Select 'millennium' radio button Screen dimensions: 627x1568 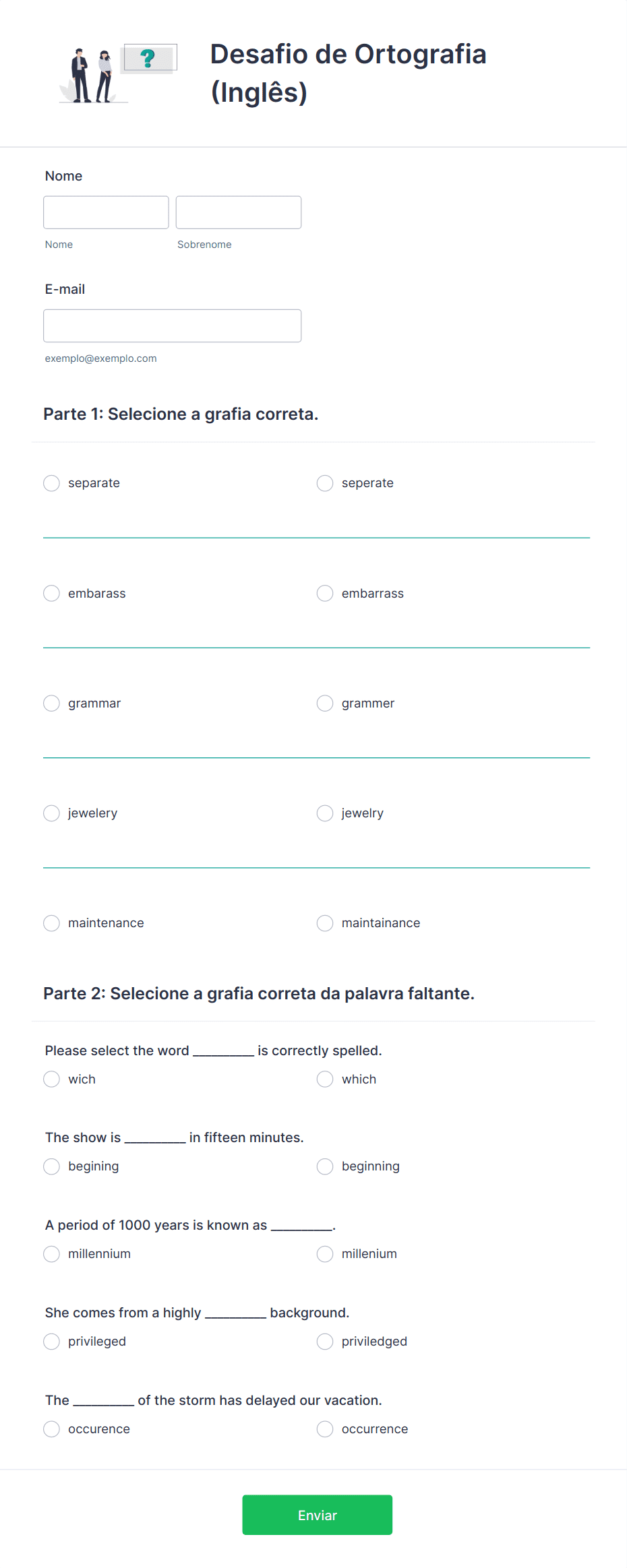click(x=52, y=1254)
